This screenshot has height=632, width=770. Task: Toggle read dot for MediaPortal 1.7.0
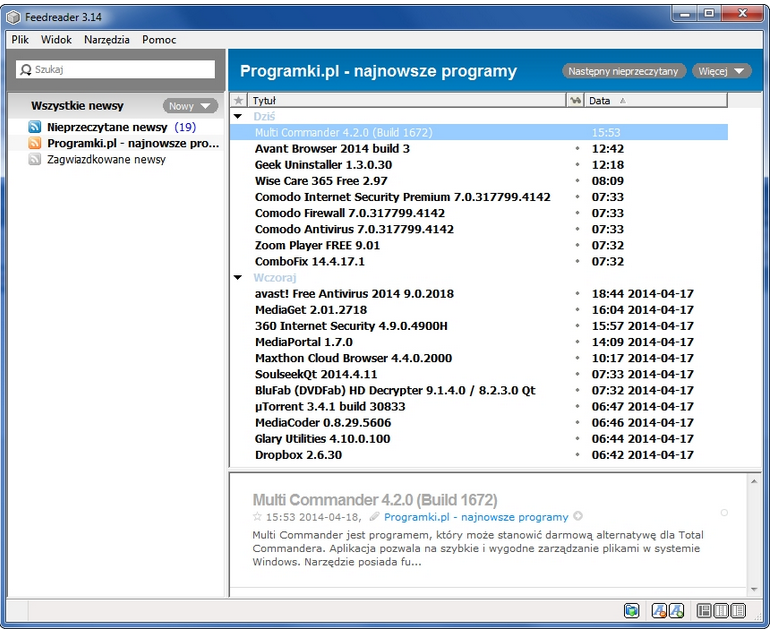click(x=578, y=342)
